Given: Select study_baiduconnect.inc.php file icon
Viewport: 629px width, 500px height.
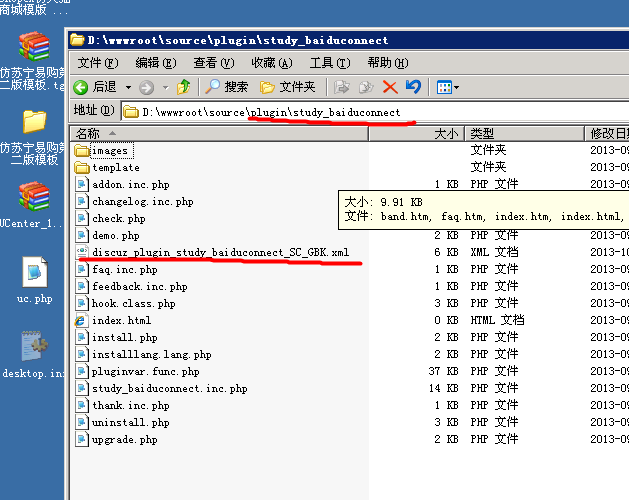Looking at the screenshot, I should coord(82,388).
